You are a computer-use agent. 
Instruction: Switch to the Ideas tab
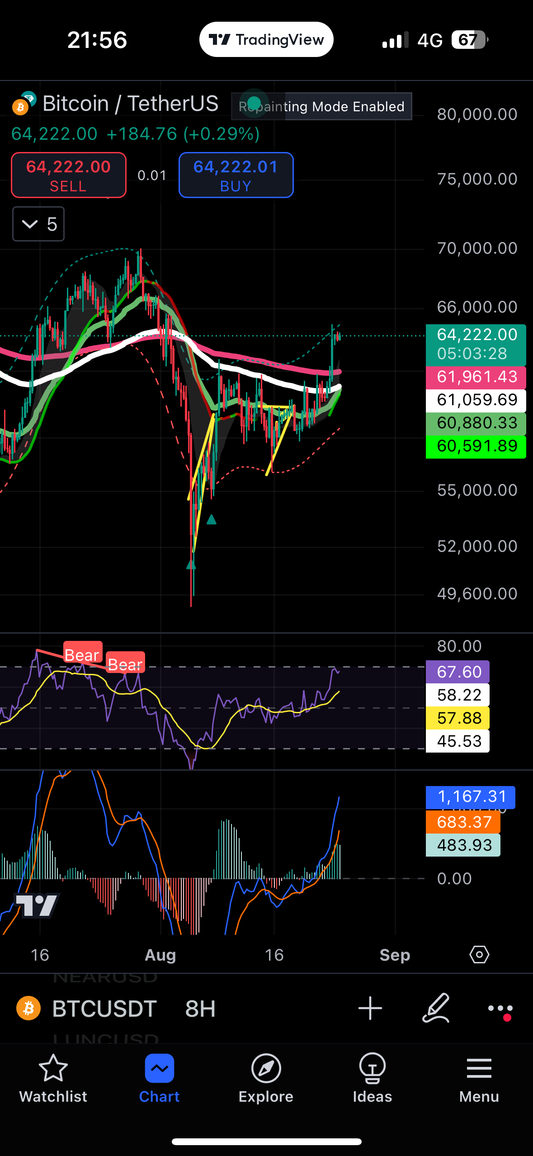coord(372,1079)
